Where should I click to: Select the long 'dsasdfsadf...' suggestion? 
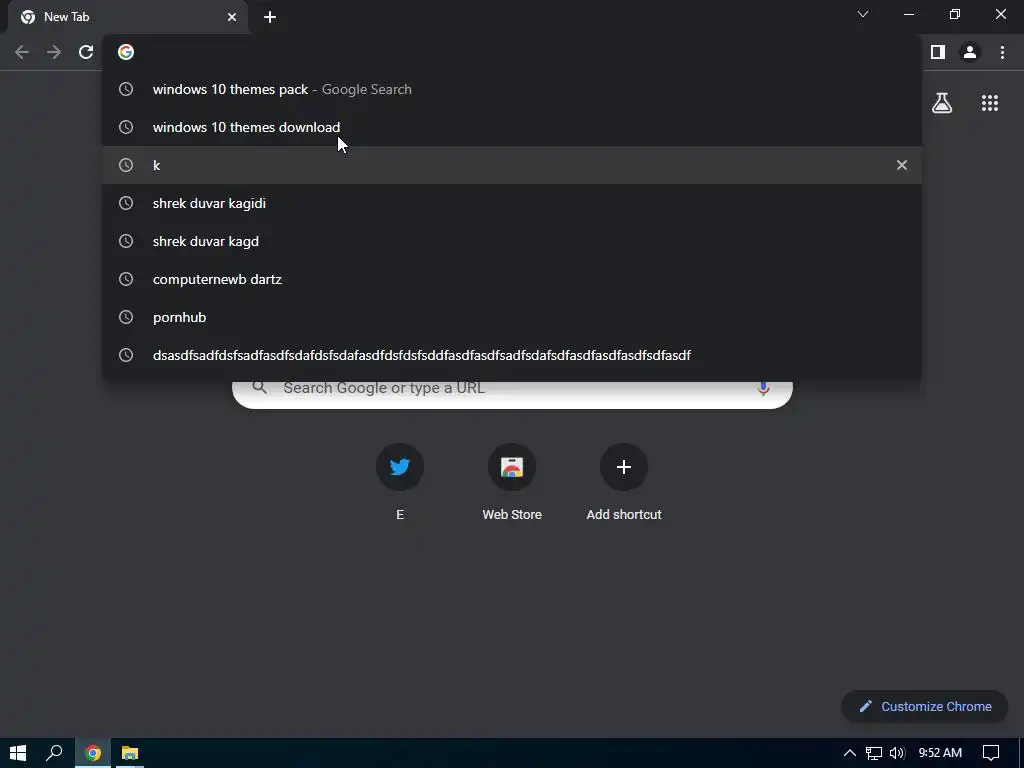coord(512,355)
